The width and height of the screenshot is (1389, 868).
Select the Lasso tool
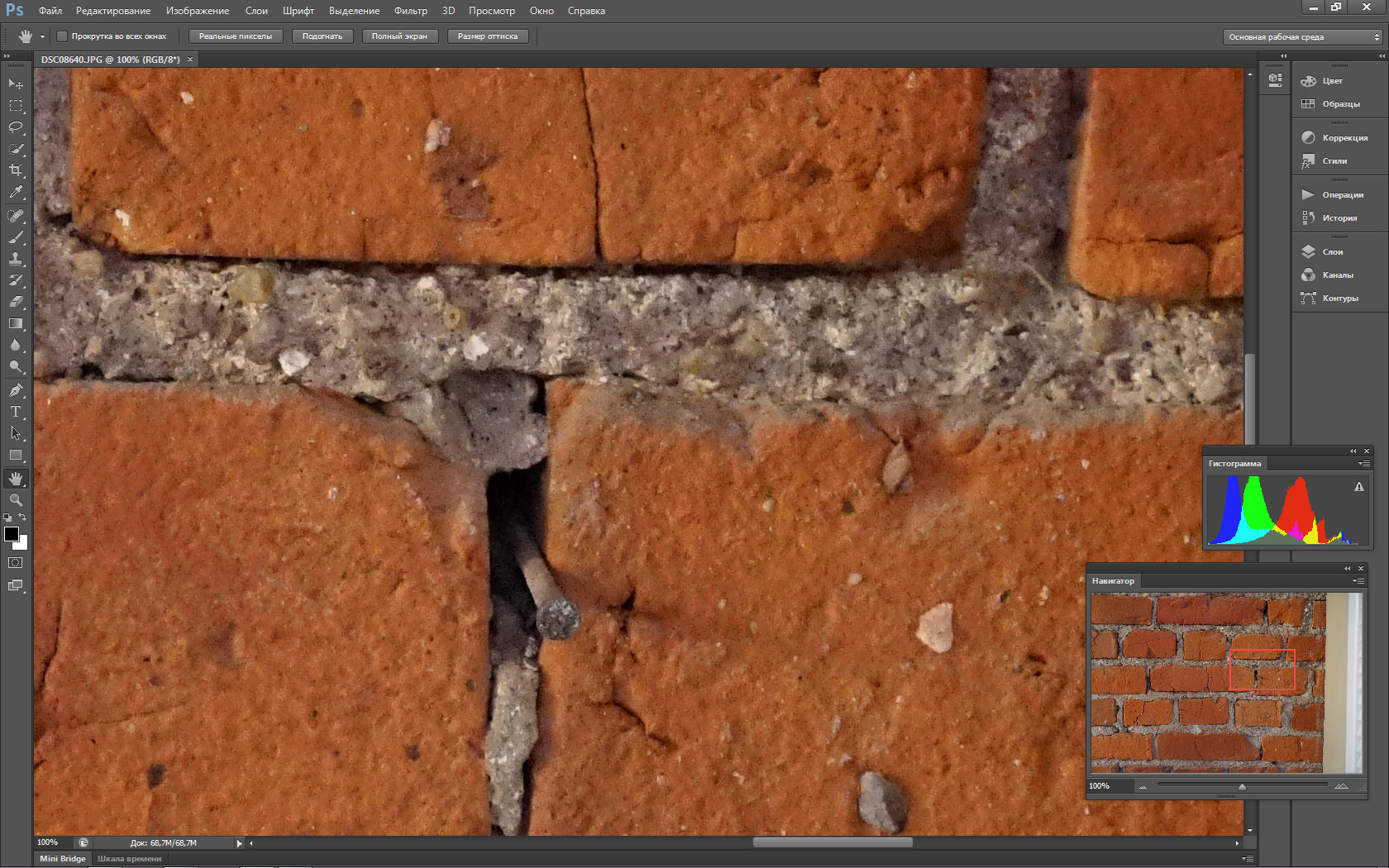tap(16, 127)
